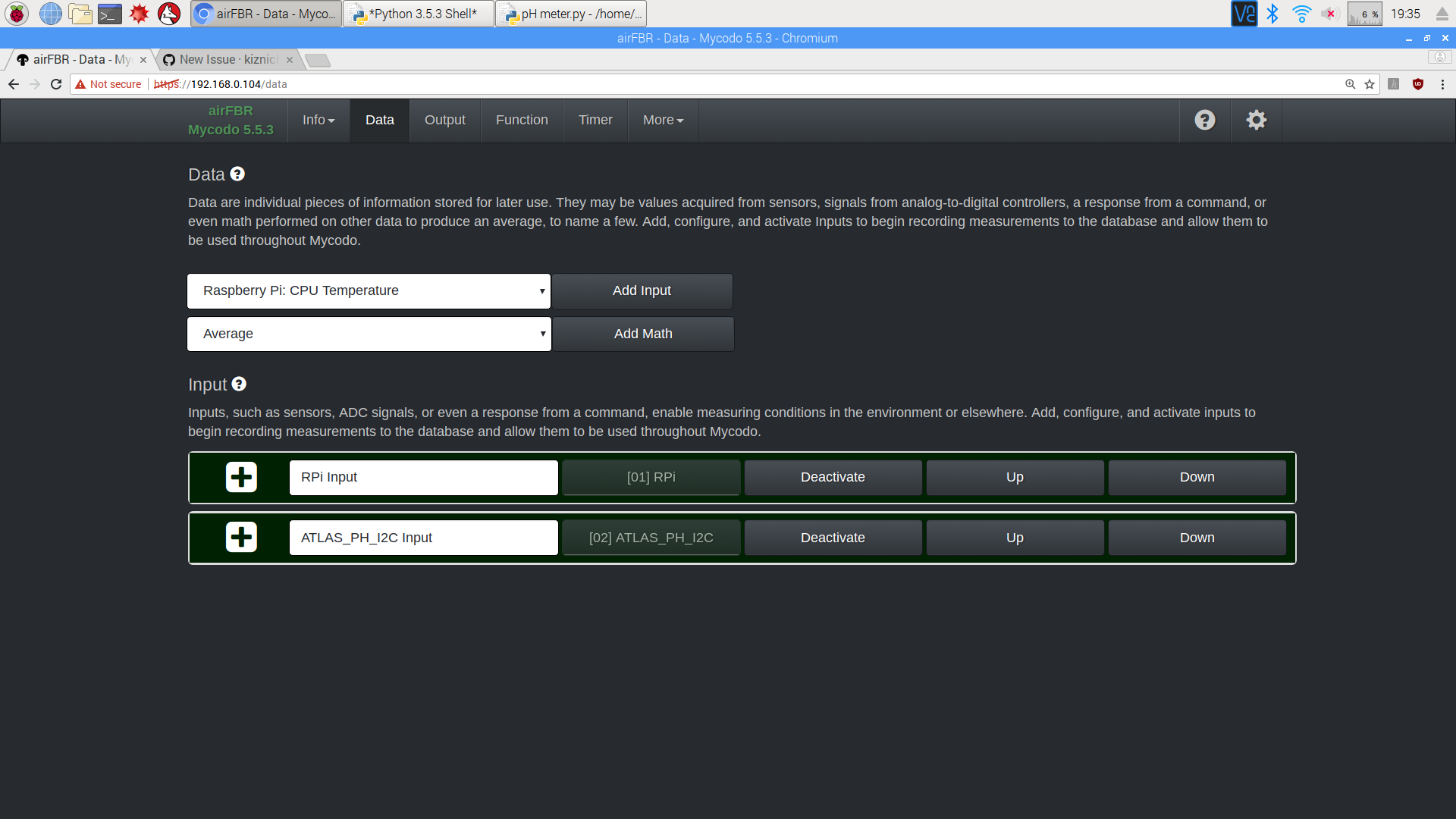The height and width of the screenshot is (819, 1456).
Task: Reload the page in Chromium
Action: [x=56, y=84]
